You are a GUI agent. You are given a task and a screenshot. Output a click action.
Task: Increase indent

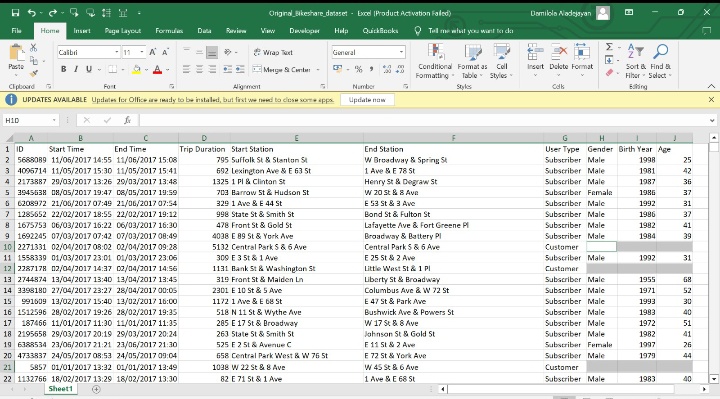coord(240,69)
